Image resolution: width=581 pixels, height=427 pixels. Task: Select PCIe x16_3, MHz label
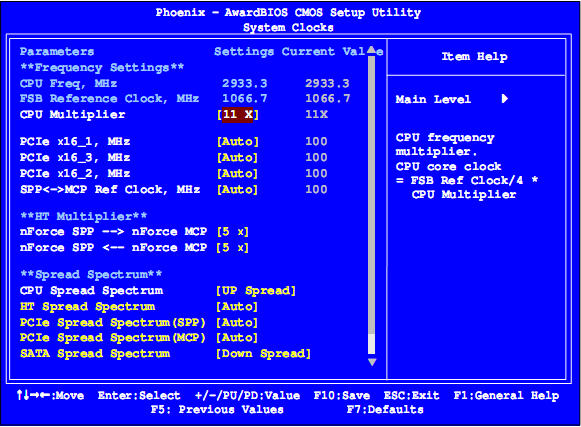point(75,158)
